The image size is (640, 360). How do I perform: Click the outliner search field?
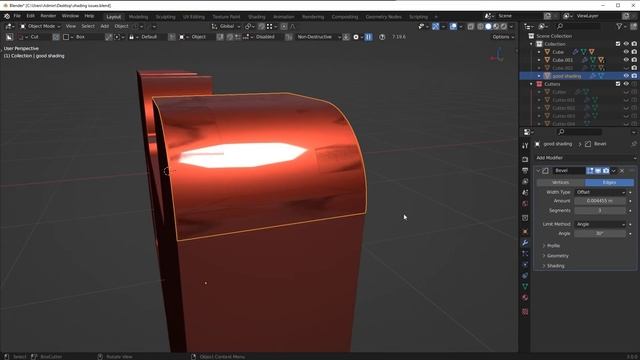[x=578, y=26]
